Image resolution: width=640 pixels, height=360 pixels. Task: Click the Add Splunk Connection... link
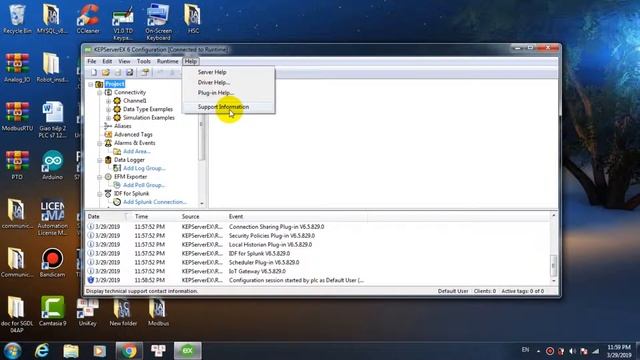(155, 202)
